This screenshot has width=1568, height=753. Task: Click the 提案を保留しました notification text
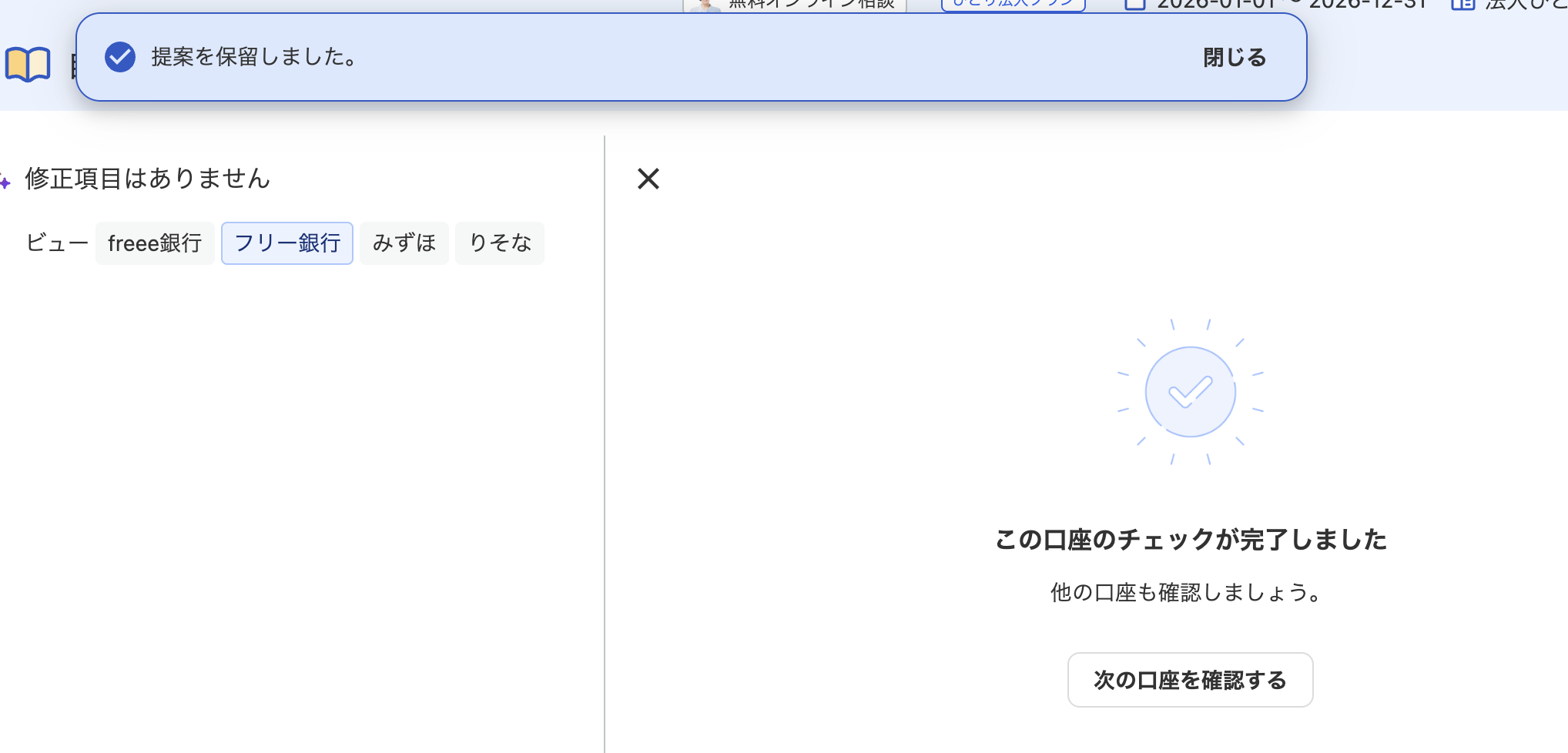254,57
